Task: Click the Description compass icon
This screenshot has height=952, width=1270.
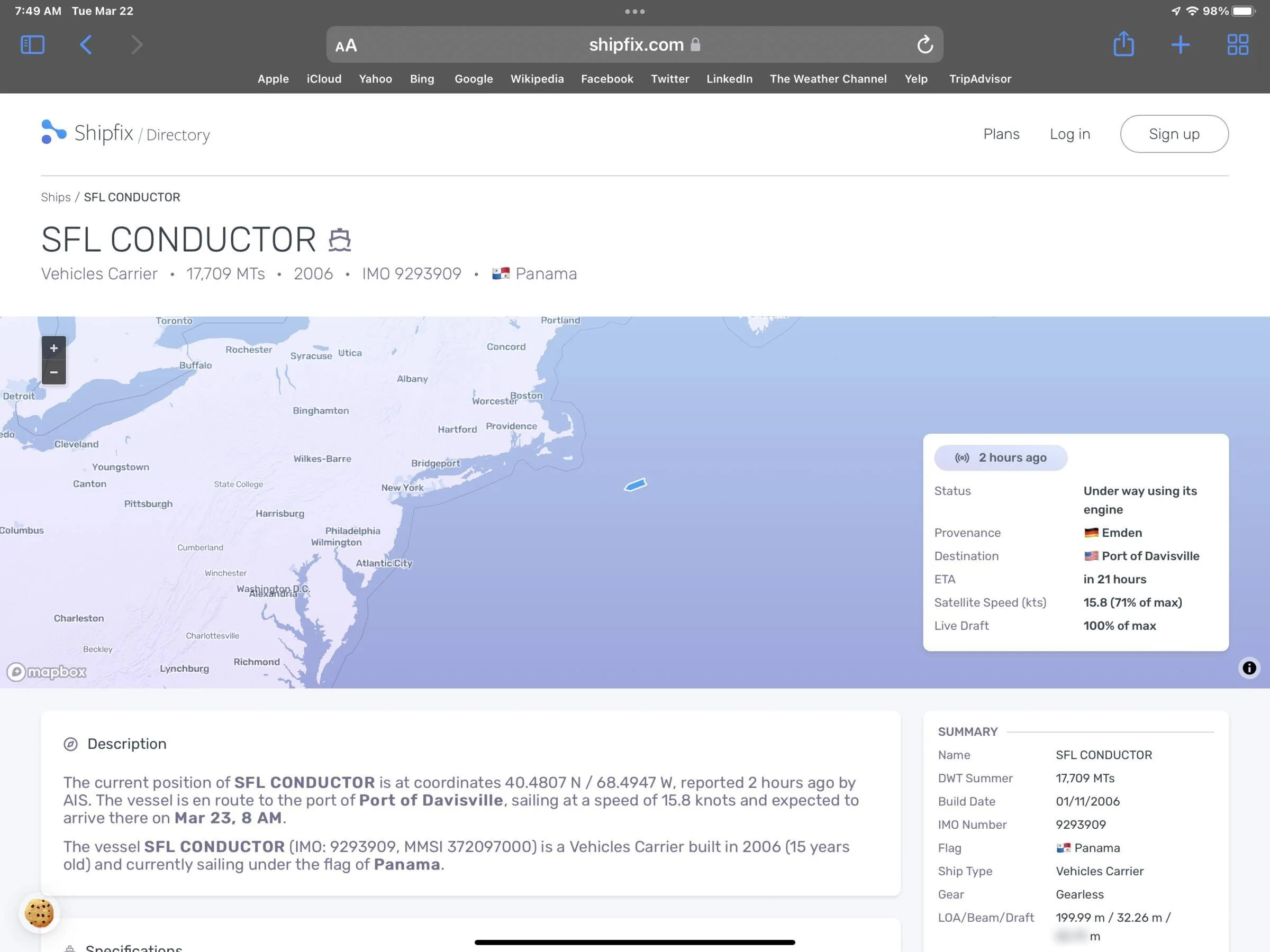Action: [70, 744]
